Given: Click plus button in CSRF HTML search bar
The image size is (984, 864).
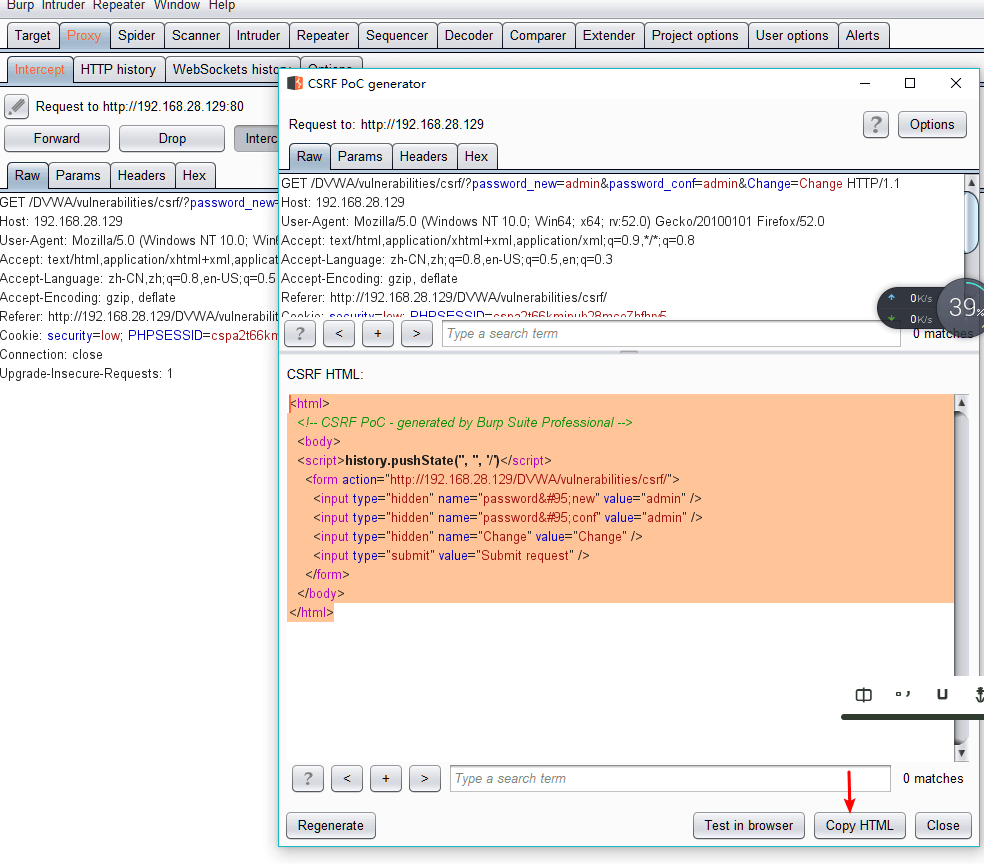Looking at the screenshot, I should [386, 779].
